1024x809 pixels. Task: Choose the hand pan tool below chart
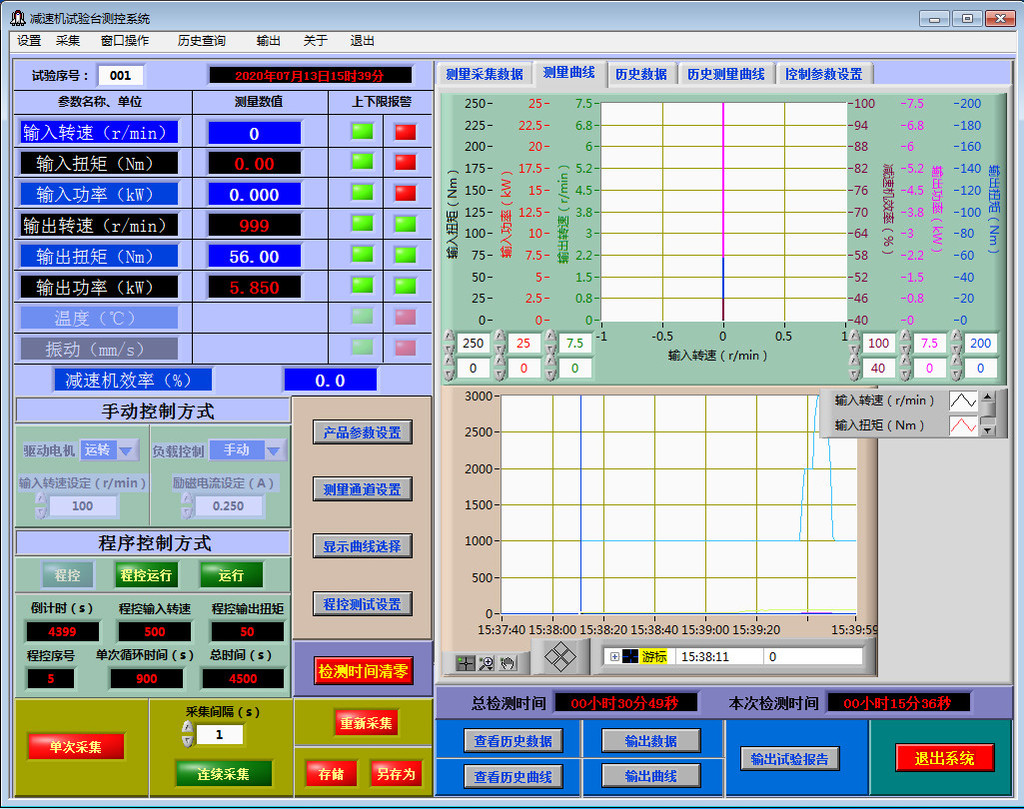[508, 662]
